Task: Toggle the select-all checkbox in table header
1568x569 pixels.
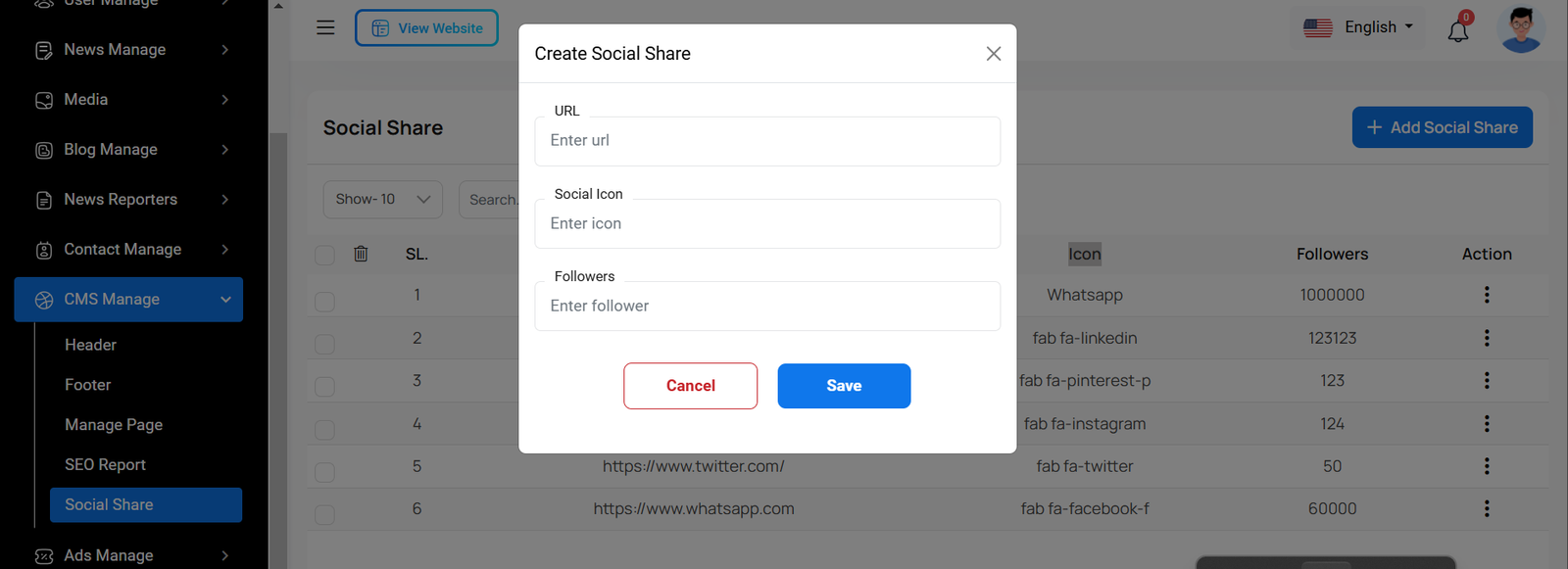Action: [x=324, y=255]
